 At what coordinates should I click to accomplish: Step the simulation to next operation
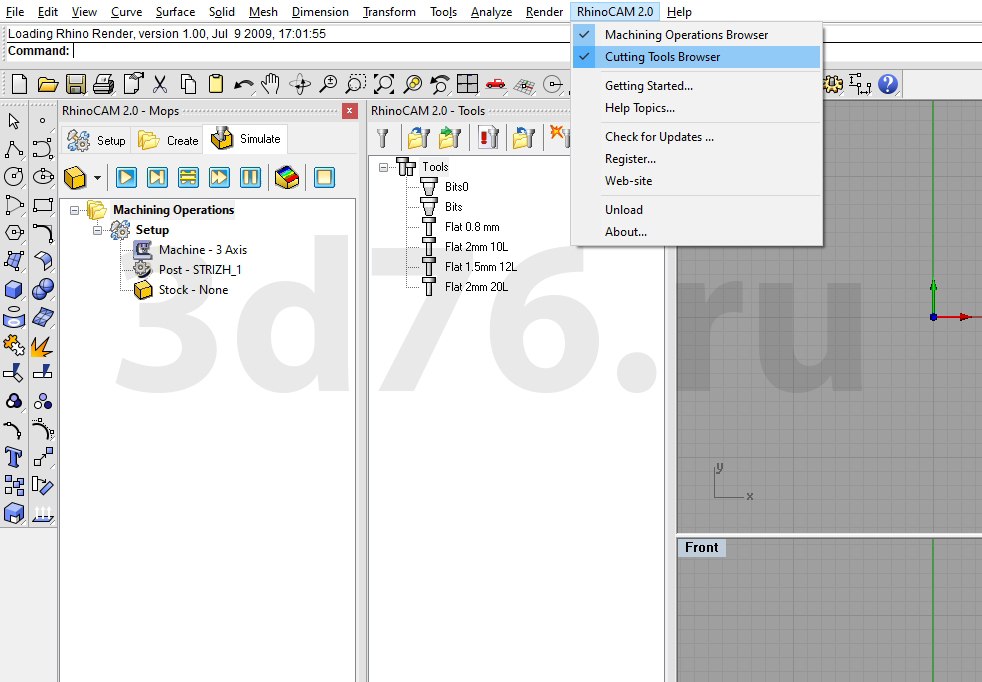click(x=157, y=177)
